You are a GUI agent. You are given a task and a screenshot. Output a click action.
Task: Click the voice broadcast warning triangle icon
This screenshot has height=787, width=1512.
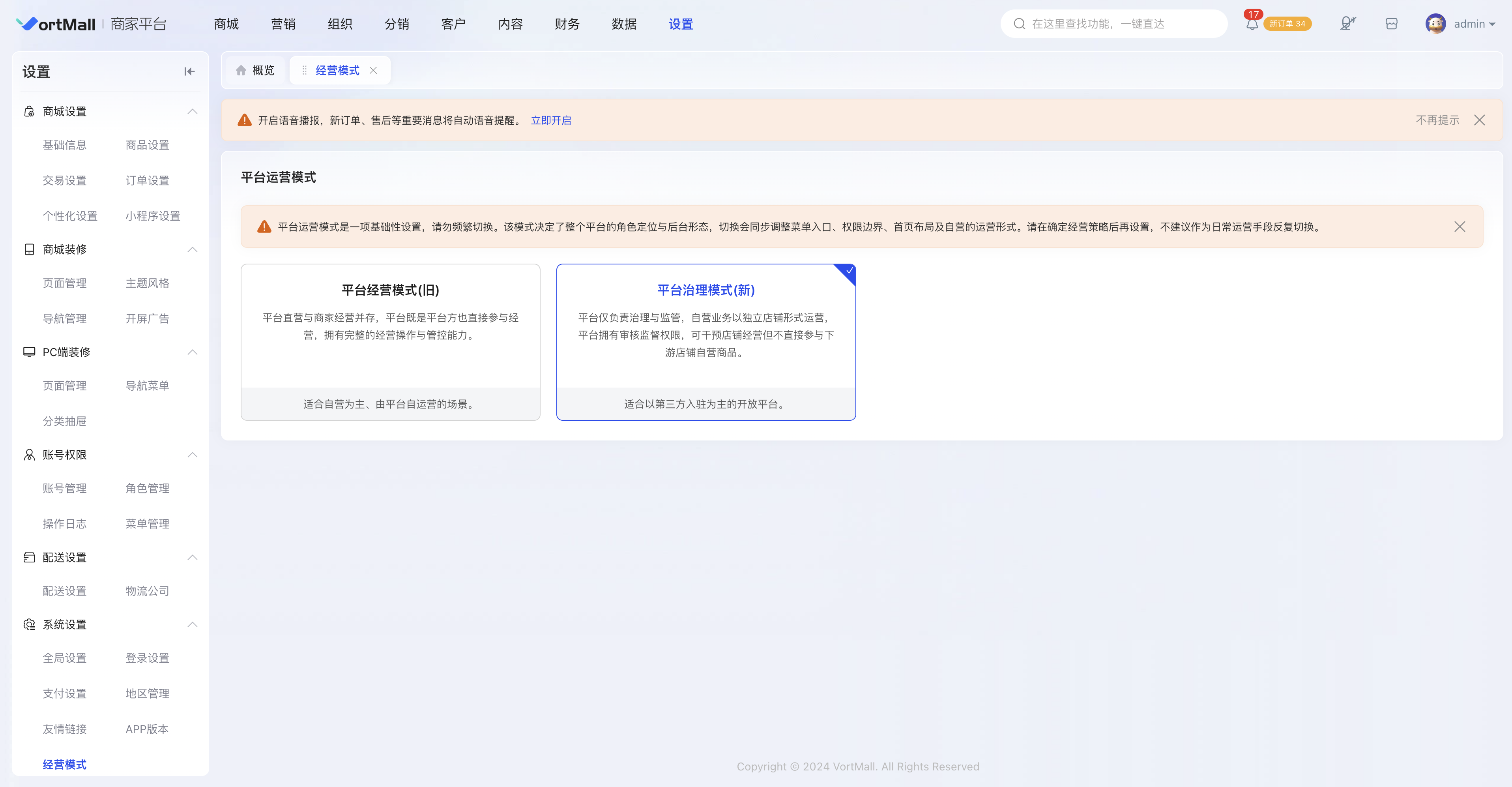coord(245,120)
